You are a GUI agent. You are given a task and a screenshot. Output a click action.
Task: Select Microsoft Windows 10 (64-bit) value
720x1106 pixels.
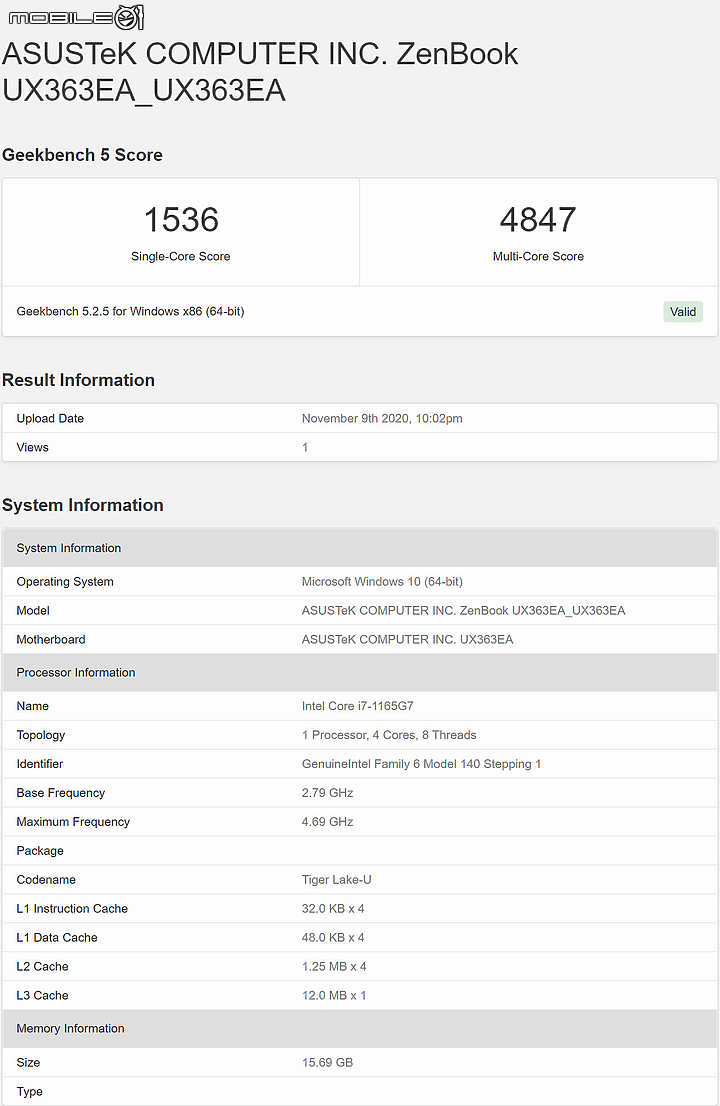(x=382, y=582)
